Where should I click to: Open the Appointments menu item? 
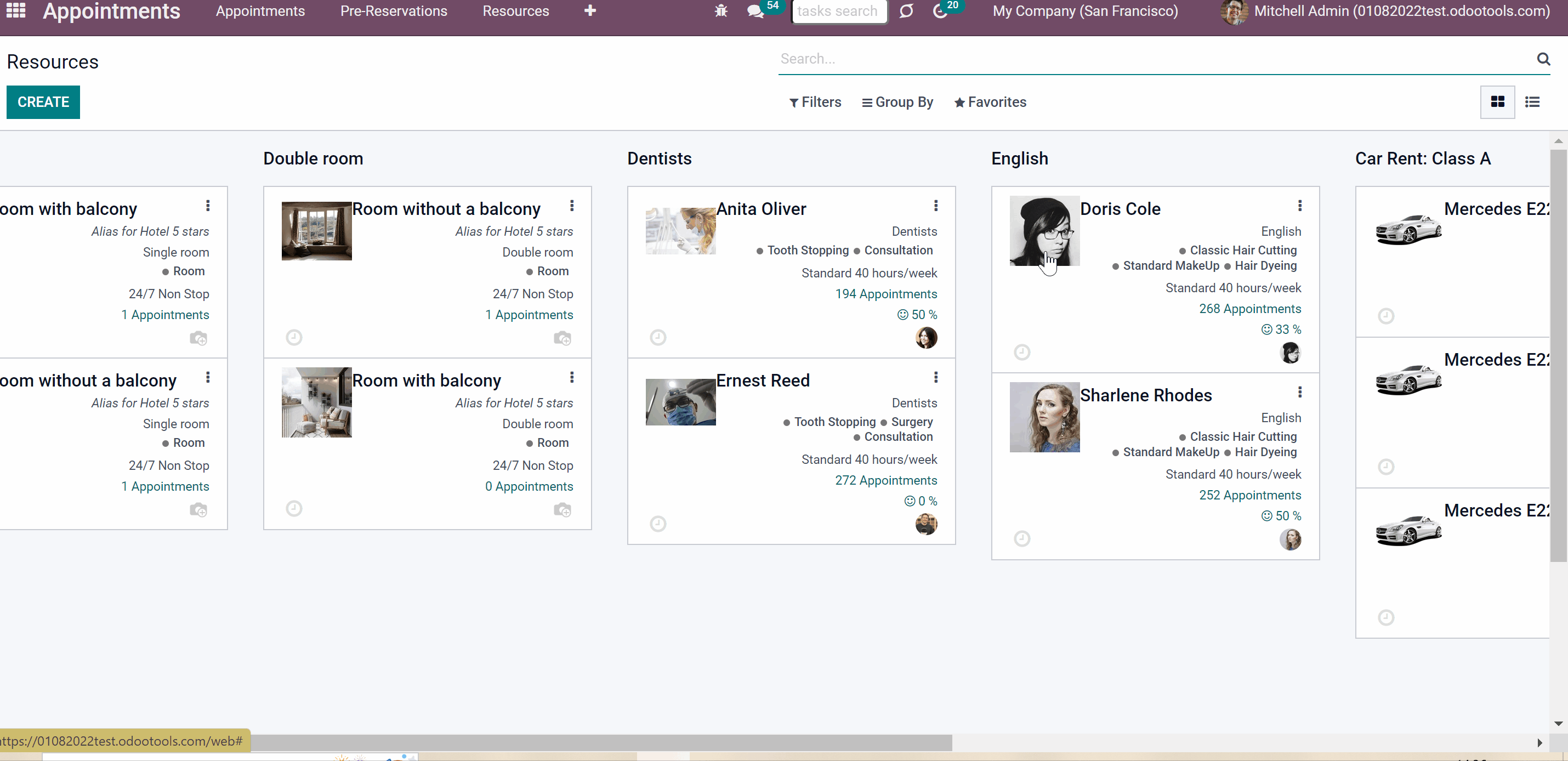(260, 11)
